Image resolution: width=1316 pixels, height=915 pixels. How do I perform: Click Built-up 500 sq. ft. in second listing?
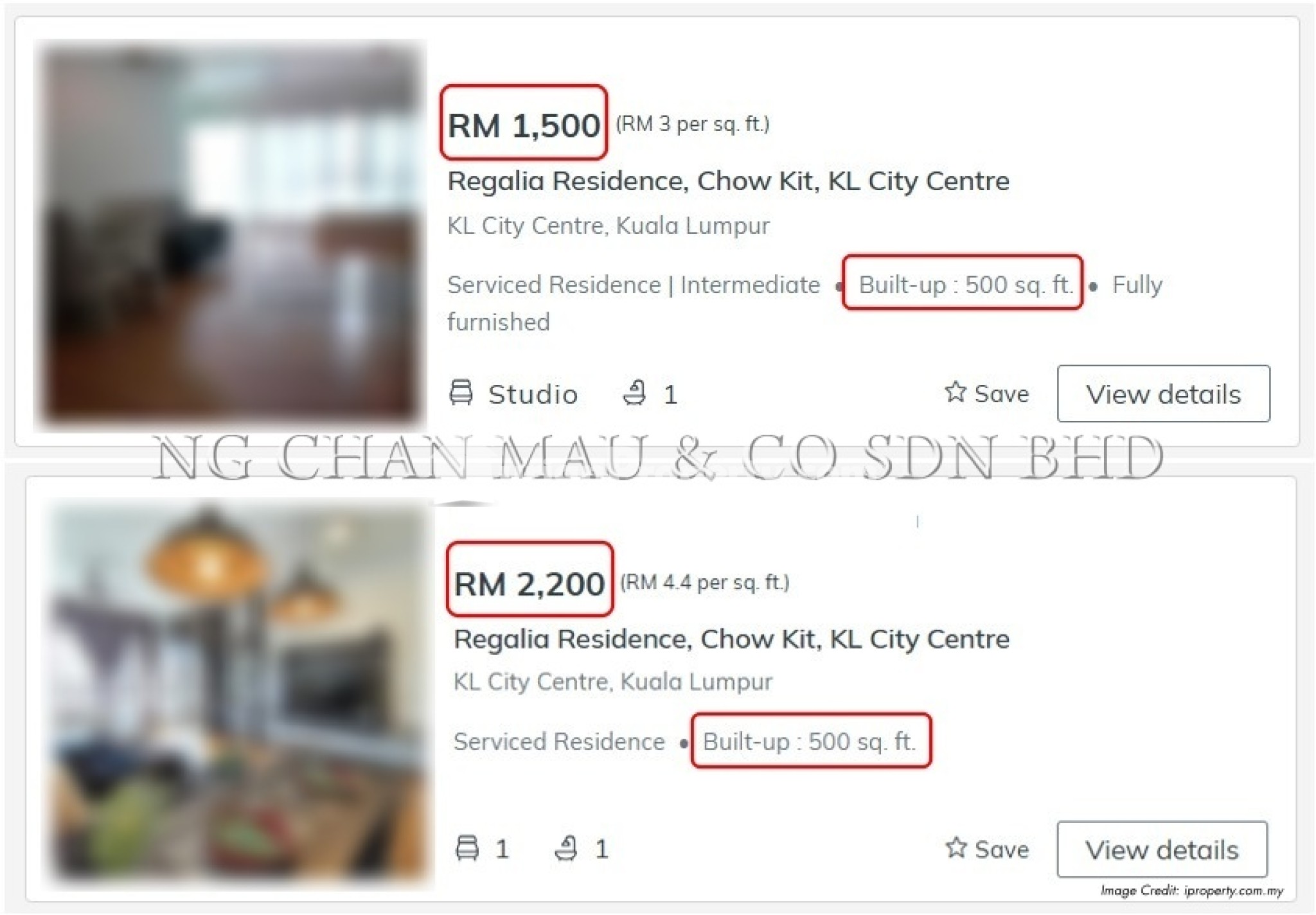pyautogui.click(x=809, y=741)
